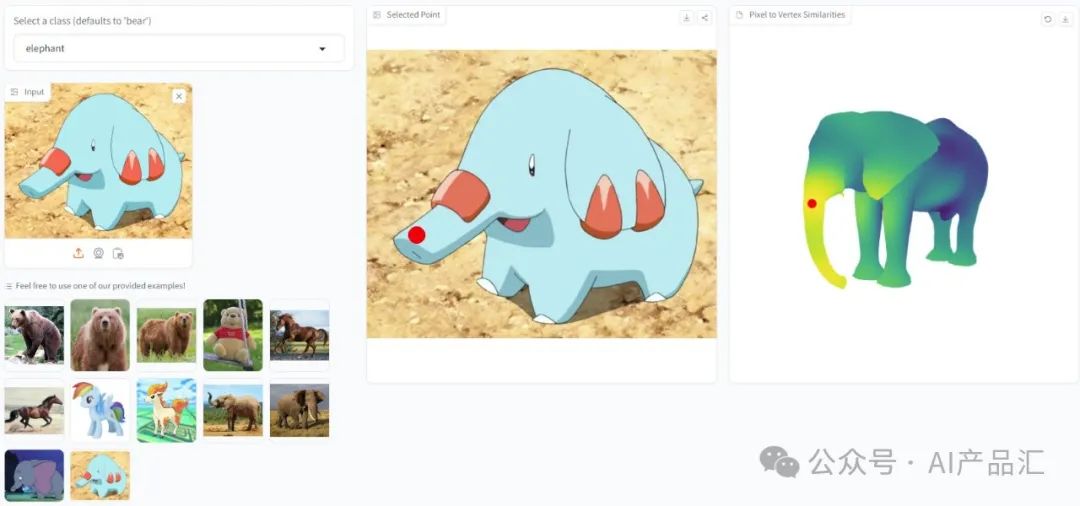Load the blue Phanpy example thumbnail
Image resolution: width=1080 pixels, height=506 pixels.
[100, 475]
